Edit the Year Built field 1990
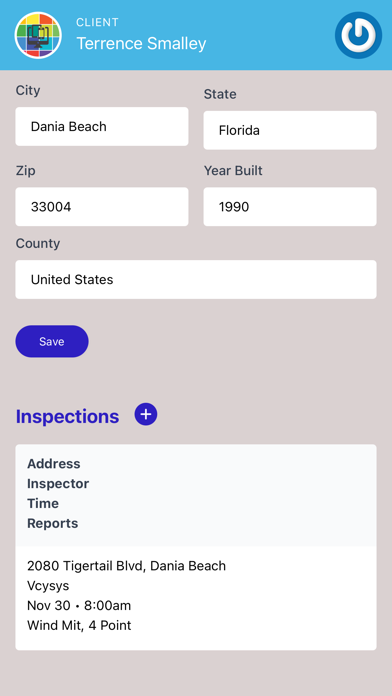 (x=290, y=206)
